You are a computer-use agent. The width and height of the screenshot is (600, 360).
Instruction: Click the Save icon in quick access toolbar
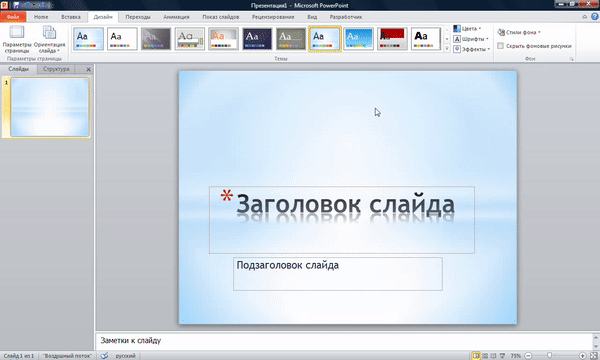[x=16, y=5]
